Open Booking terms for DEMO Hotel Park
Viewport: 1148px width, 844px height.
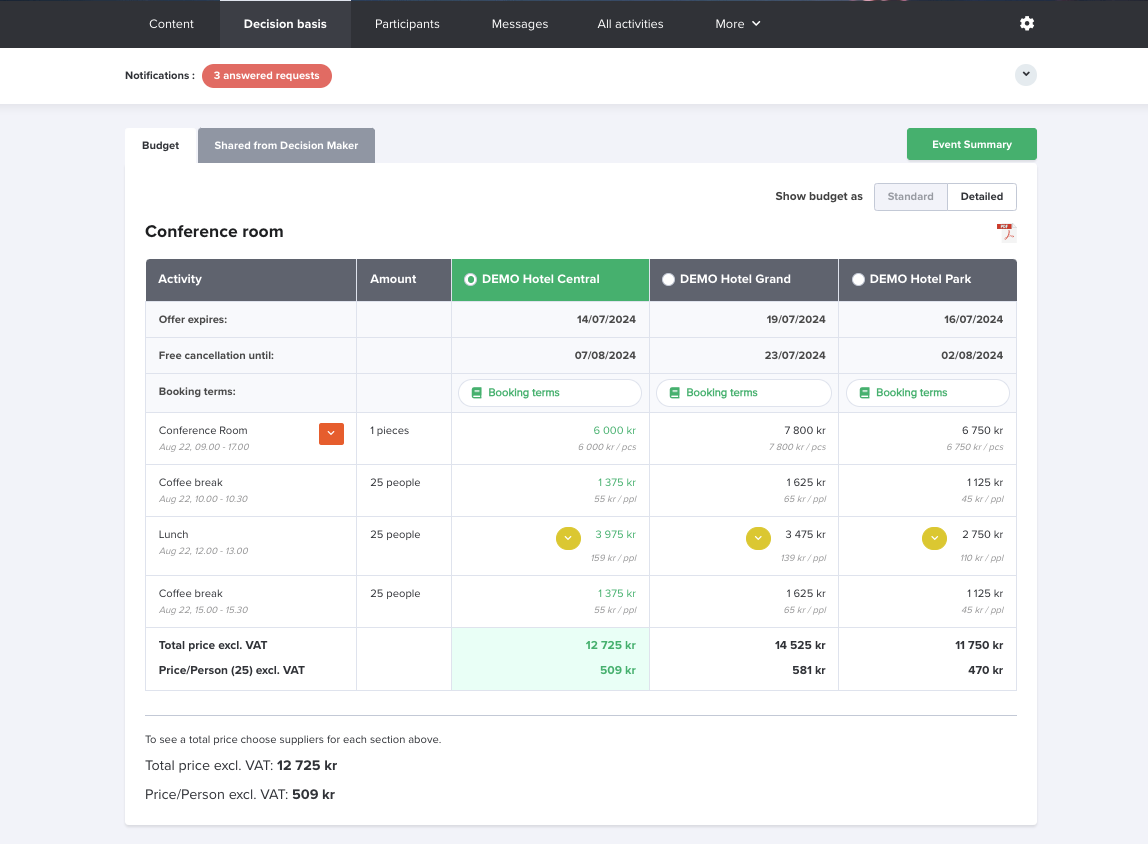click(x=928, y=393)
